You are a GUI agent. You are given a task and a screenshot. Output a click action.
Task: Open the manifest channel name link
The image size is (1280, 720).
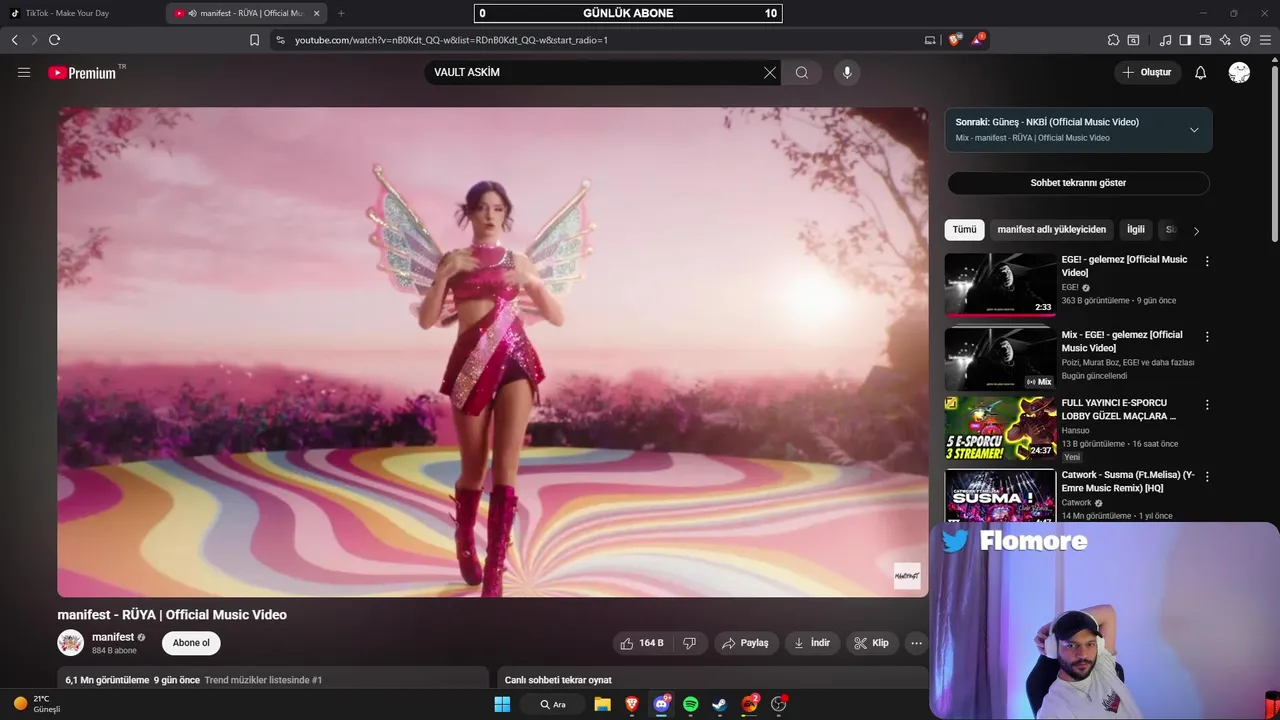(x=113, y=637)
